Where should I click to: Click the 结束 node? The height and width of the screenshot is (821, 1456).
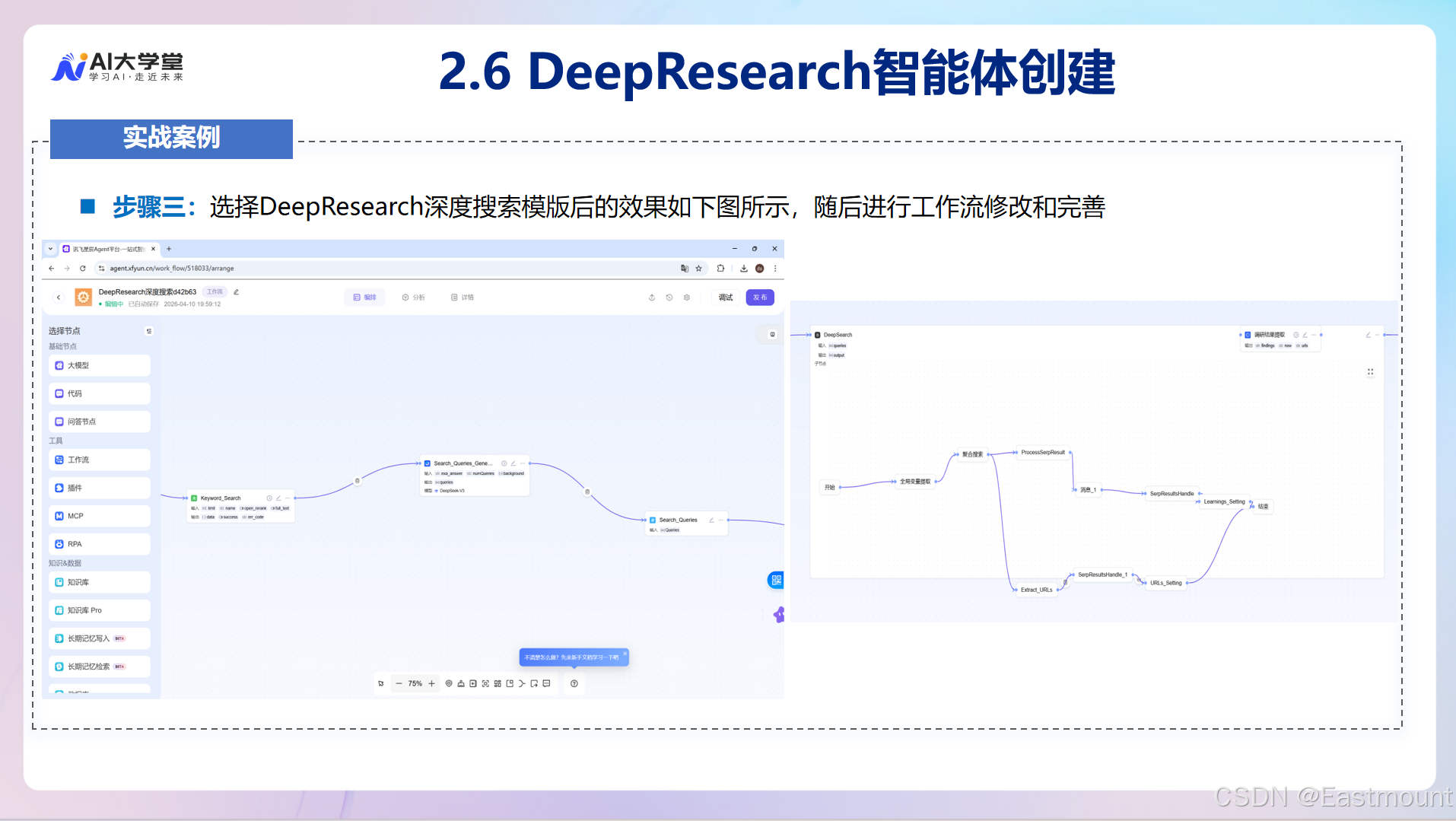(1263, 507)
